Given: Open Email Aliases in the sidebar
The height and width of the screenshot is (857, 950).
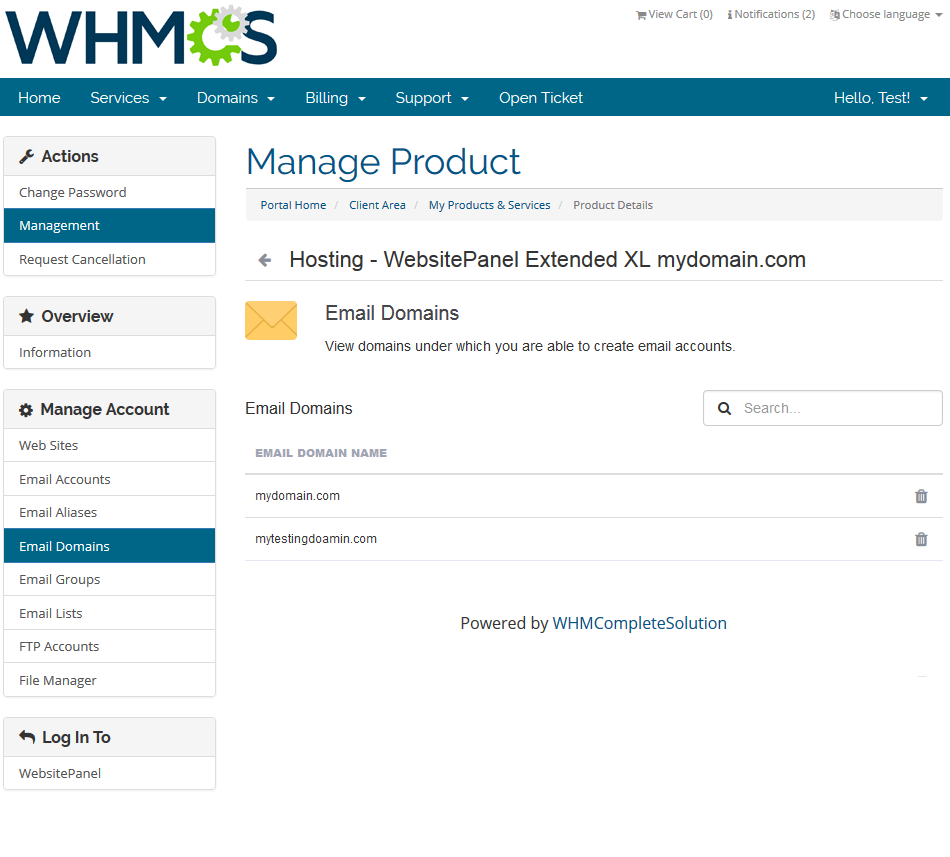Looking at the screenshot, I should [109, 512].
